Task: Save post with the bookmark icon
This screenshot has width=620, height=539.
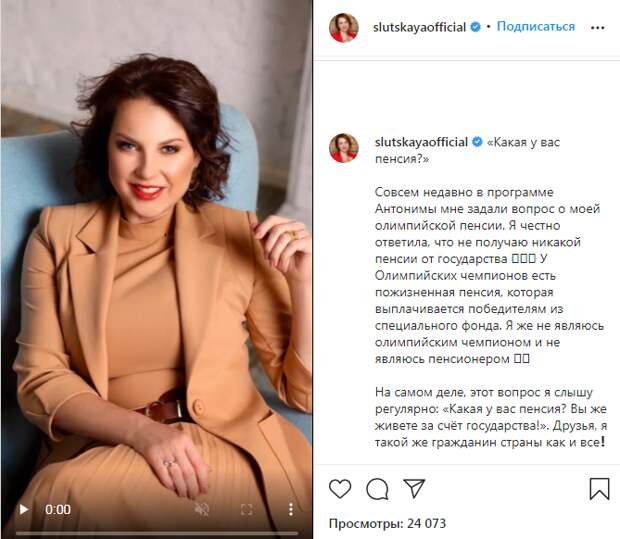Action: click(x=599, y=489)
